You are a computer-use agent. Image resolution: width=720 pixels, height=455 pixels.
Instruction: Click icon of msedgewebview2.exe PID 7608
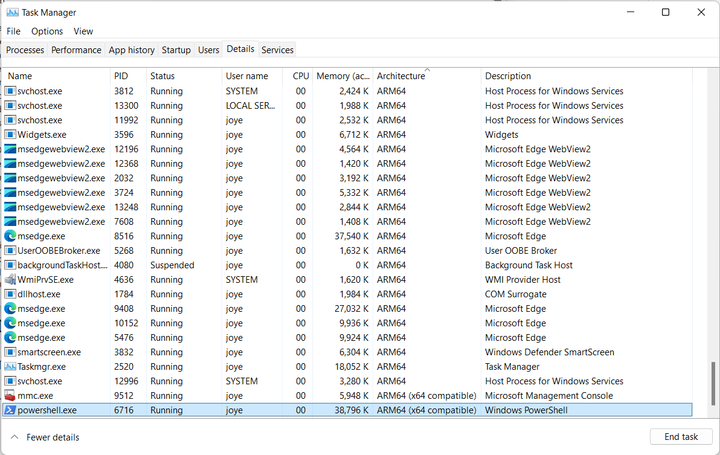(x=10, y=222)
